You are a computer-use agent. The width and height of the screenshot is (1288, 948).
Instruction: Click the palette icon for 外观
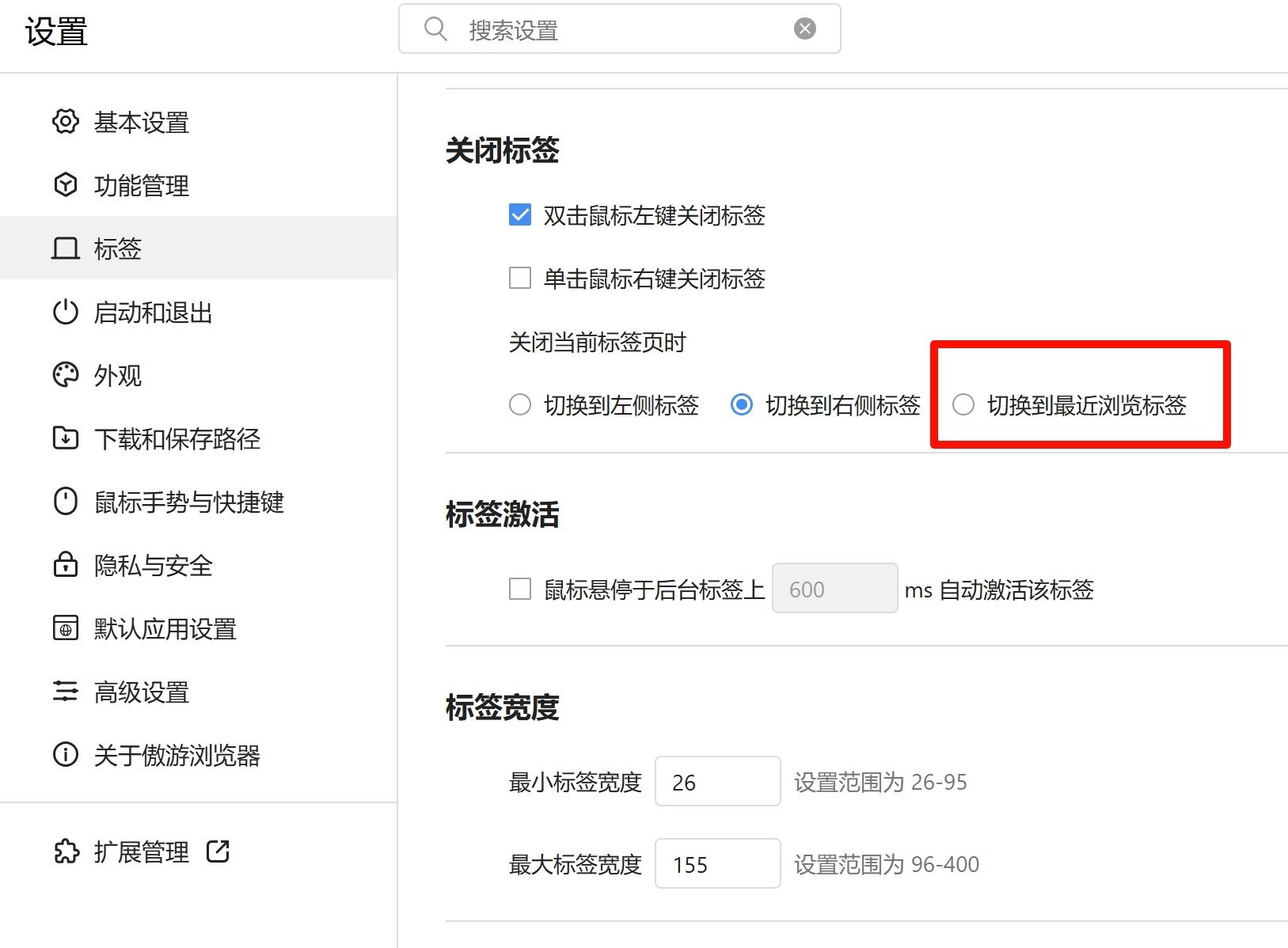(66, 375)
